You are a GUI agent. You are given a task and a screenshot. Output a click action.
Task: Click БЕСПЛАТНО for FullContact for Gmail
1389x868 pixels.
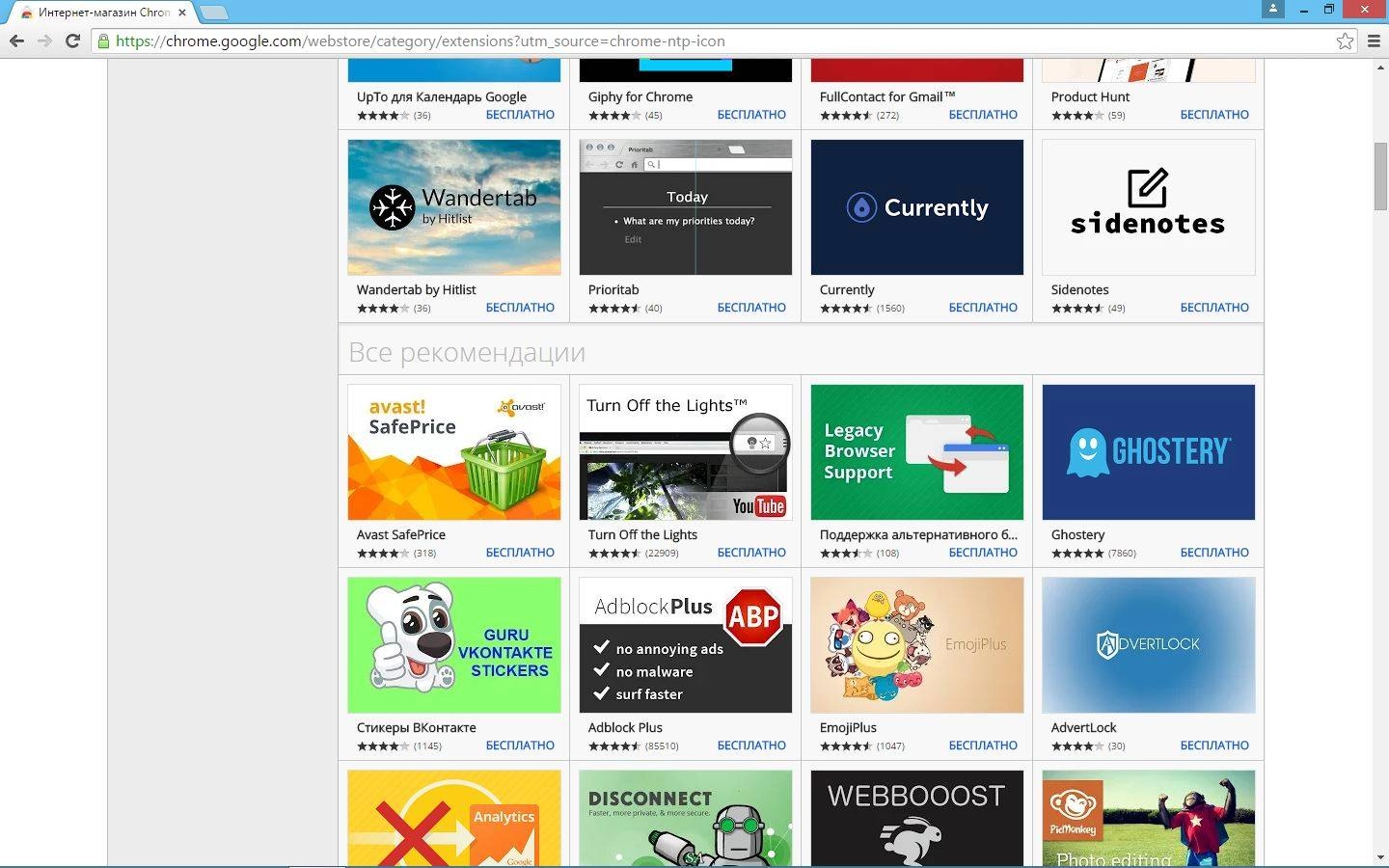(983, 115)
